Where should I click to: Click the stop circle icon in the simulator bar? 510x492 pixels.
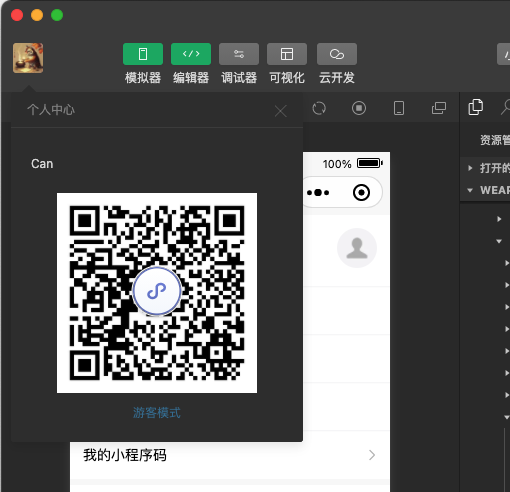click(359, 108)
